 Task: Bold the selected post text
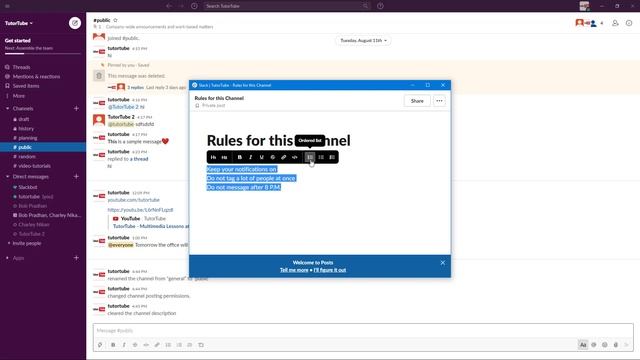pos(240,157)
